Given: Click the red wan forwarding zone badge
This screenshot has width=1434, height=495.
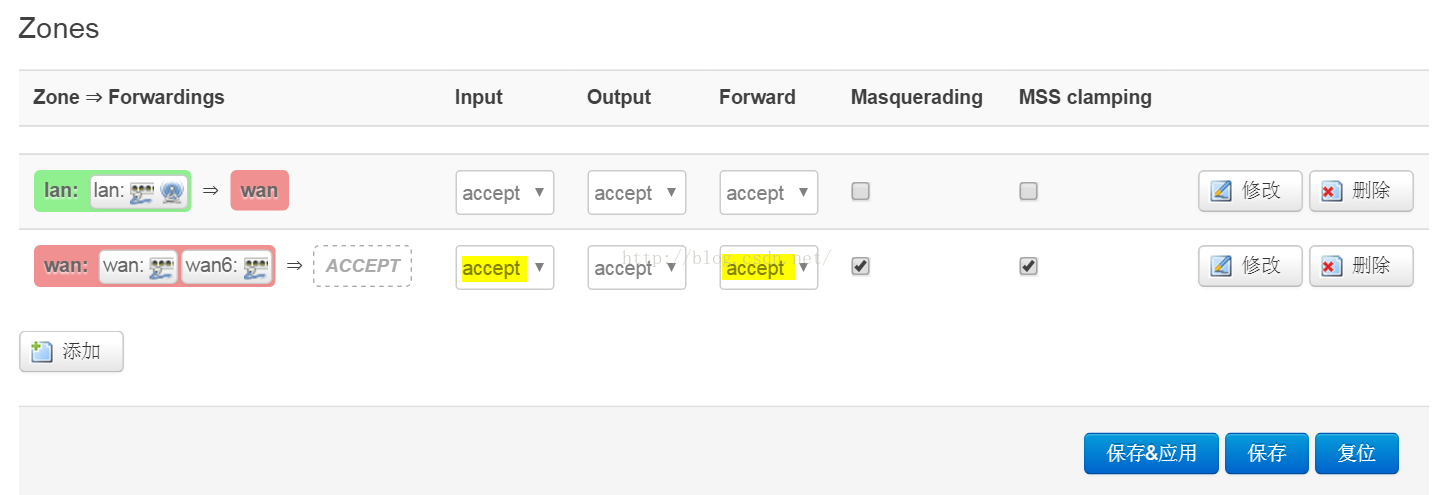Looking at the screenshot, I should 260,190.
